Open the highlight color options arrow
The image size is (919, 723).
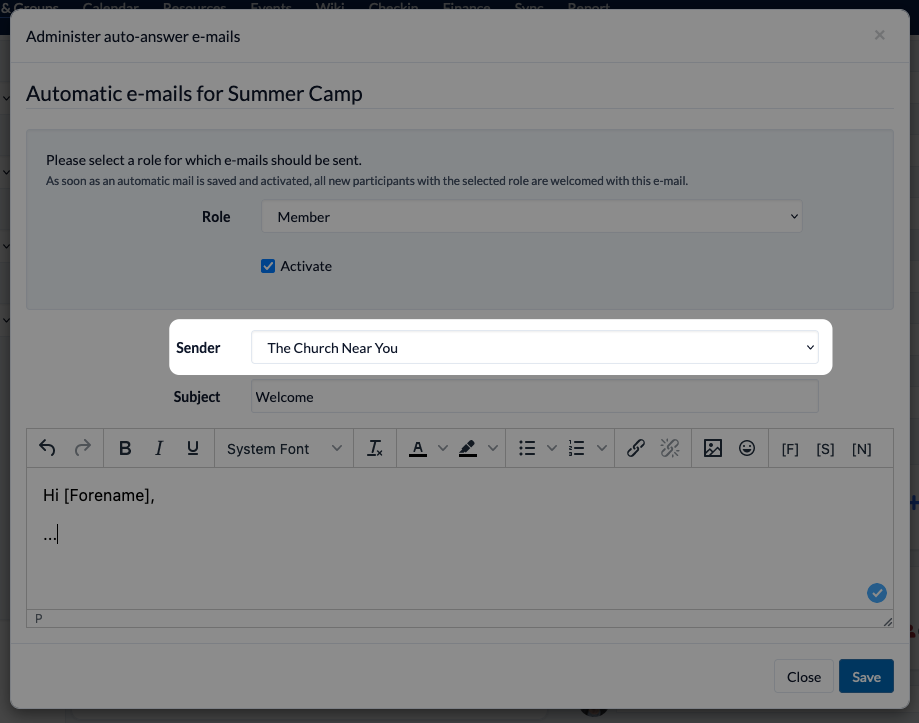coord(493,449)
